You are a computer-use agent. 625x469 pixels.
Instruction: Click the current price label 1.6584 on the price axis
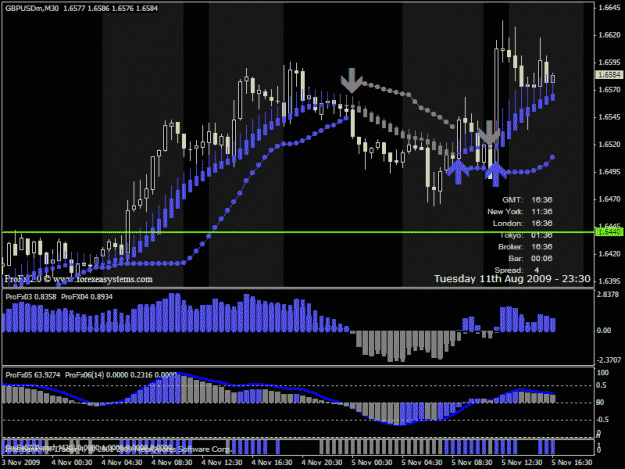[609, 75]
